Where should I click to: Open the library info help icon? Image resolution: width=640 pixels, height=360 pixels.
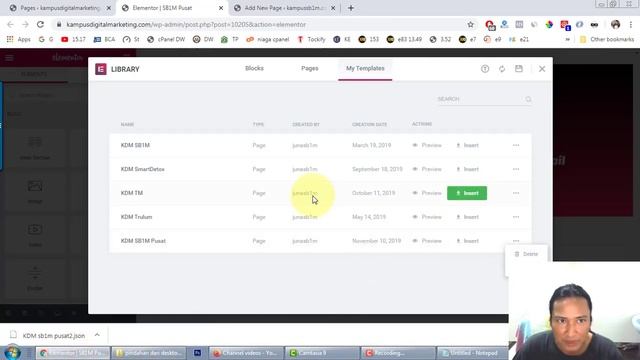(x=485, y=69)
